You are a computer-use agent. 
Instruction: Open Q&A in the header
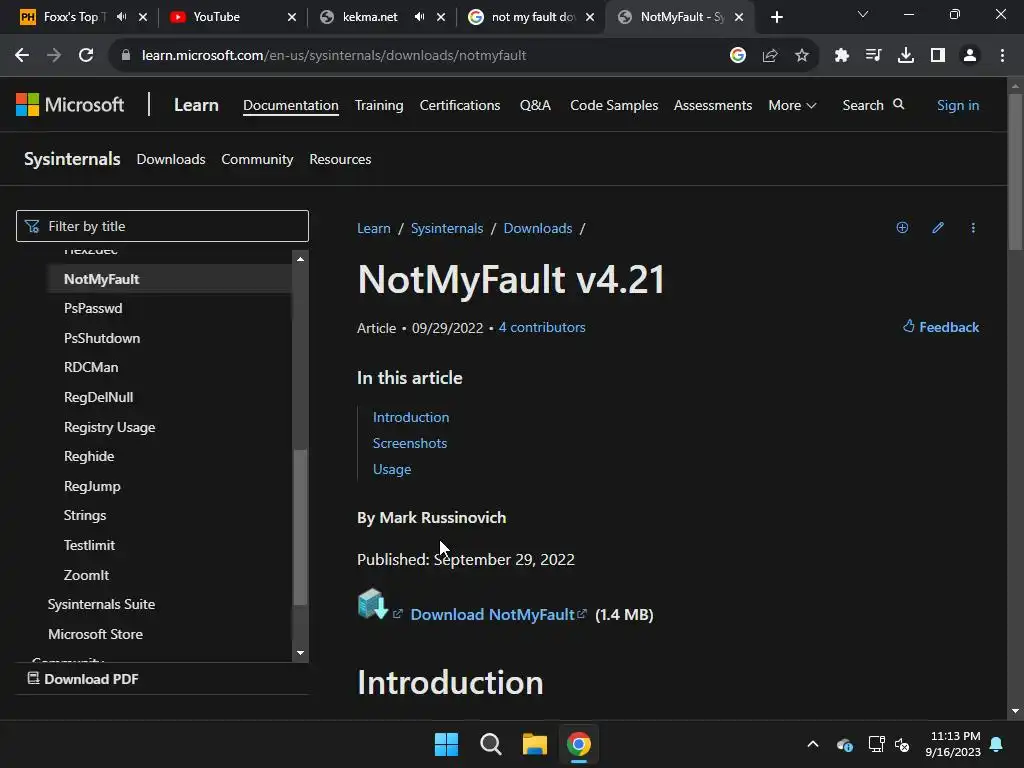pos(535,105)
